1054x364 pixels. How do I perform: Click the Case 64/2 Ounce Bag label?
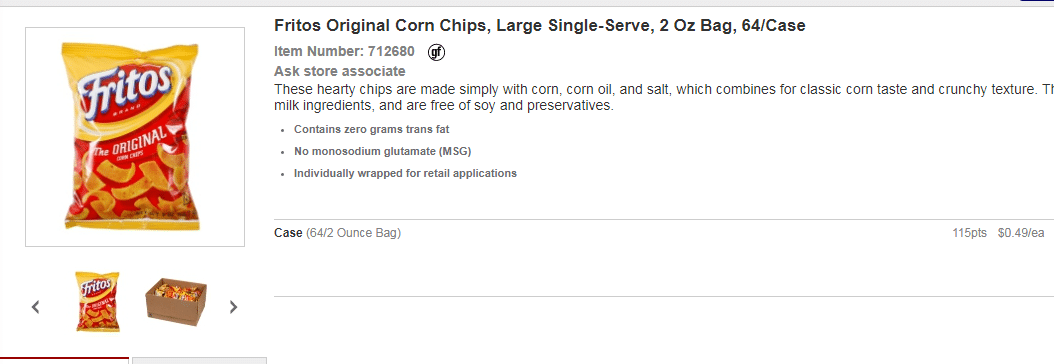pos(337,233)
